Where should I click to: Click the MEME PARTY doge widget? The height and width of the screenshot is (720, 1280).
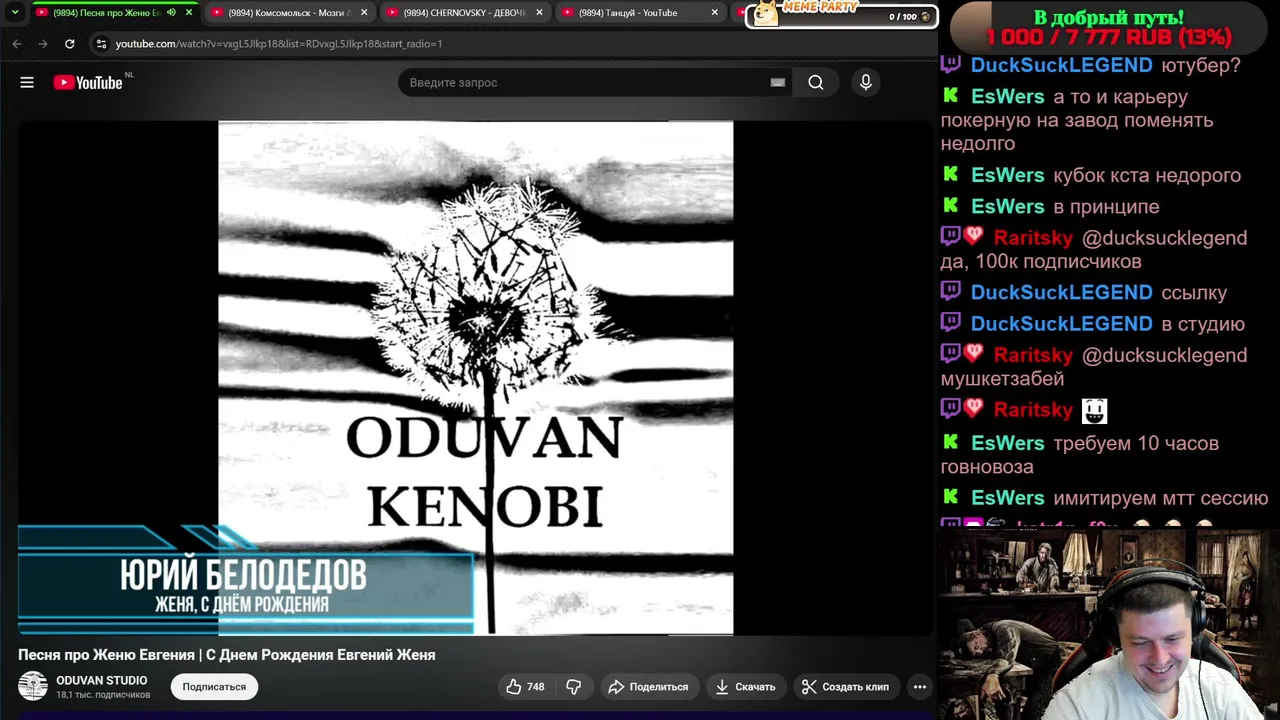[x=841, y=14]
